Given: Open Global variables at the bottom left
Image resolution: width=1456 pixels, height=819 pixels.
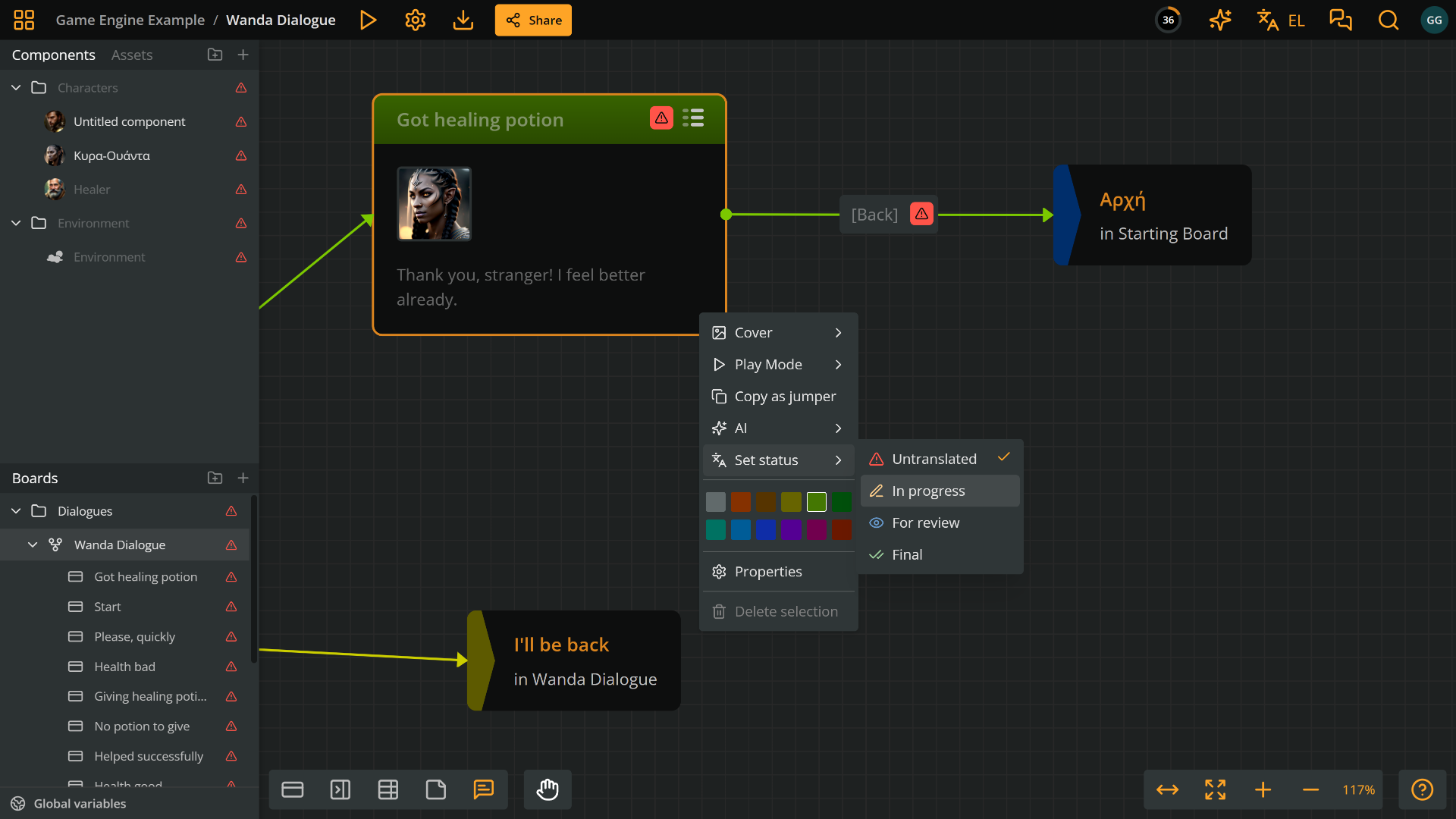Looking at the screenshot, I should click(x=78, y=803).
